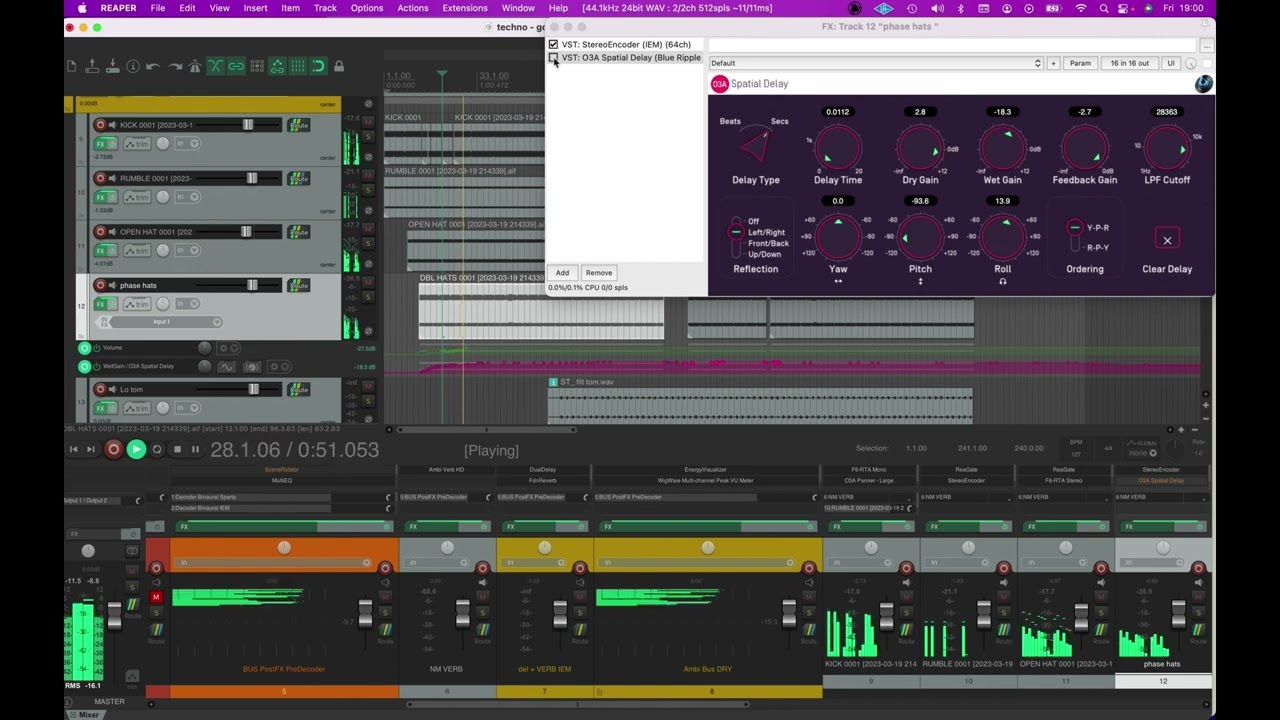Image resolution: width=1280 pixels, height=720 pixels.
Task: Click the transport pause button
Action: [195, 450]
